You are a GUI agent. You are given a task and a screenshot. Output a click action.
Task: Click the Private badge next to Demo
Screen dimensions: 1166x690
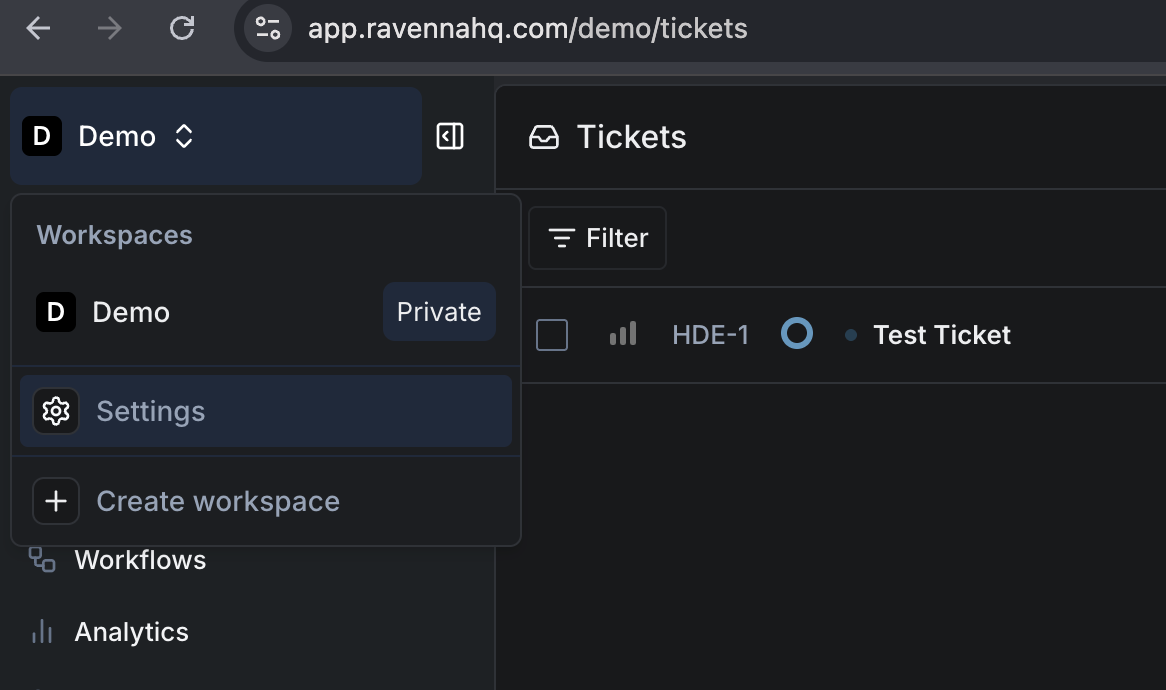coord(439,312)
